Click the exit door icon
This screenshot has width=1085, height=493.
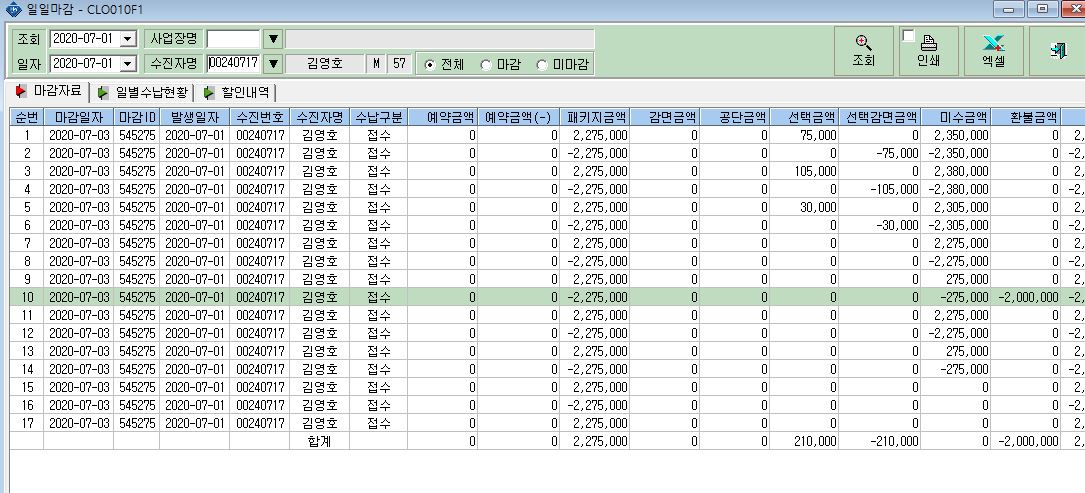click(x=1058, y=51)
